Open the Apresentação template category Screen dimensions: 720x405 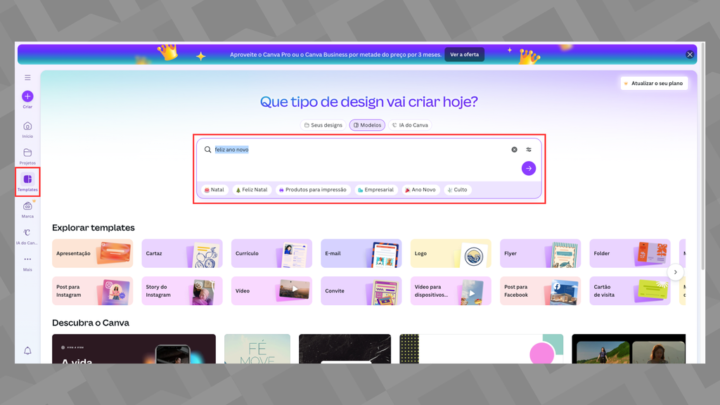pyautogui.click(x=93, y=253)
